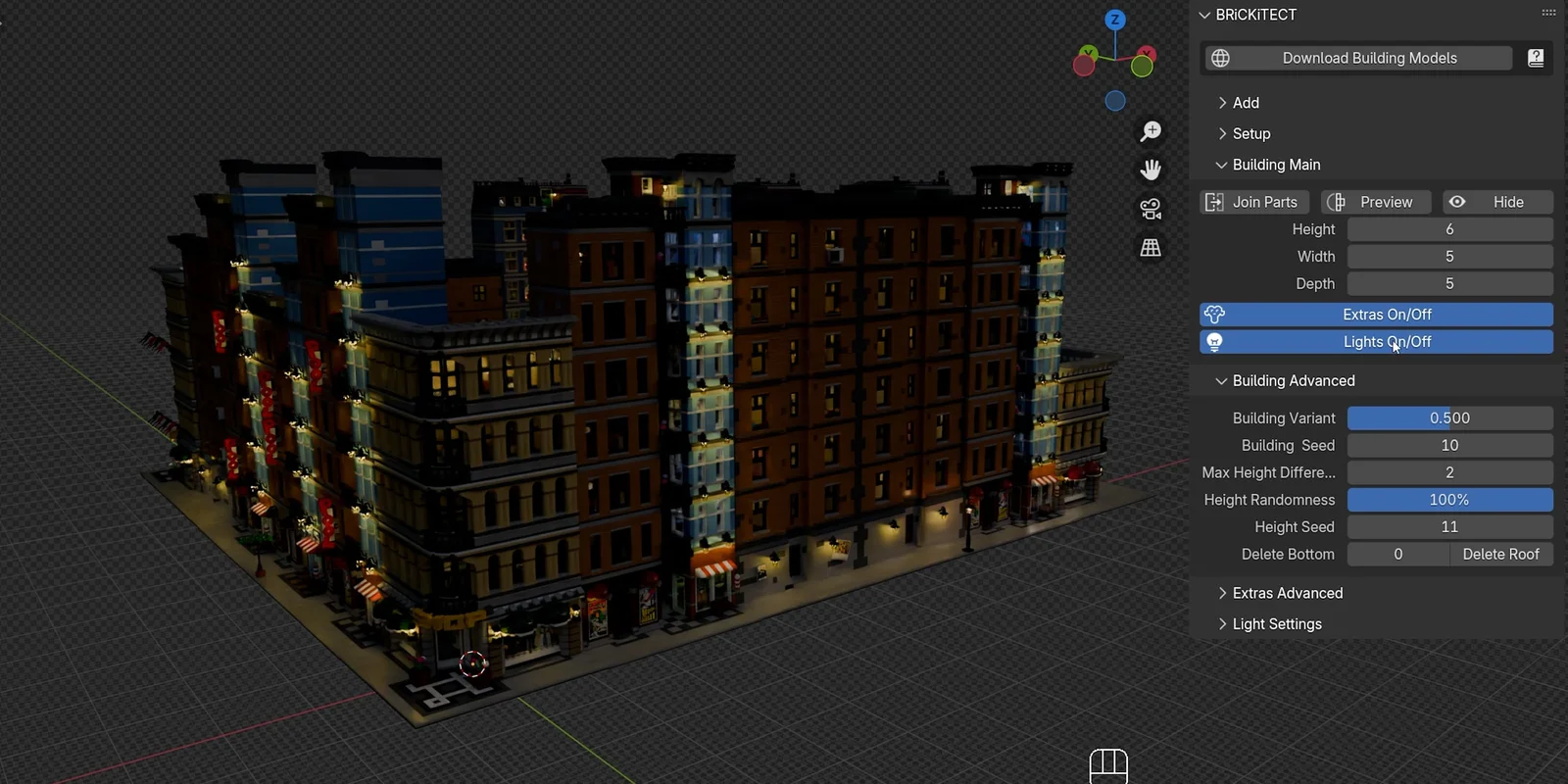Toggle Extras On/Off
The height and width of the screenshot is (784, 1568).
coord(1376,315)
